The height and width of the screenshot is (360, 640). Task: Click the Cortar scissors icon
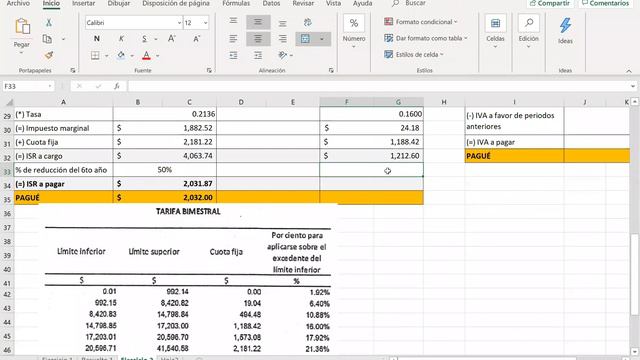coord(49,22)
